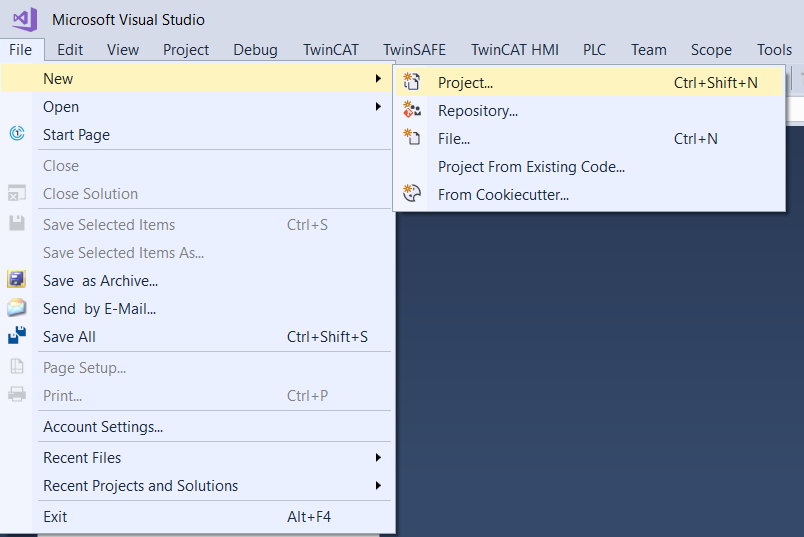Click the Print printer icon
Screen dimensions: 804x537
point(17,394)
